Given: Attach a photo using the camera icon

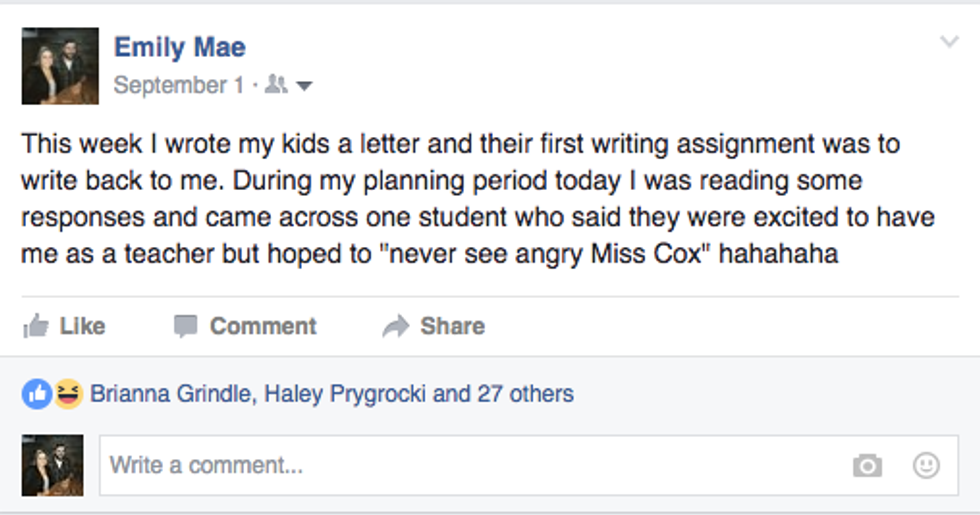Looking at the screenshot, I should pos(867,465).
